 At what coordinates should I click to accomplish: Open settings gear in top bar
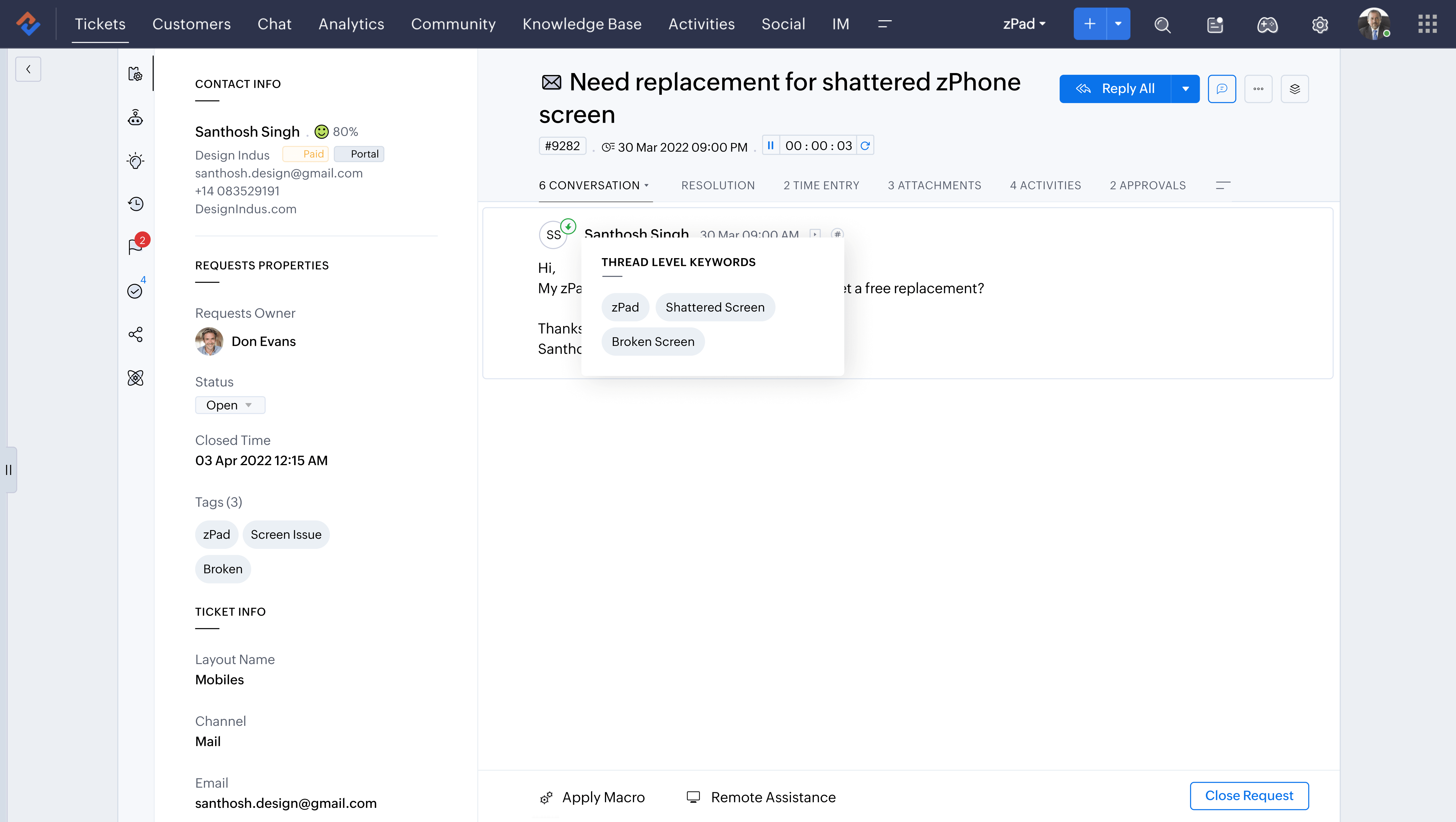pyautogui.click(x=1320, y=24)
